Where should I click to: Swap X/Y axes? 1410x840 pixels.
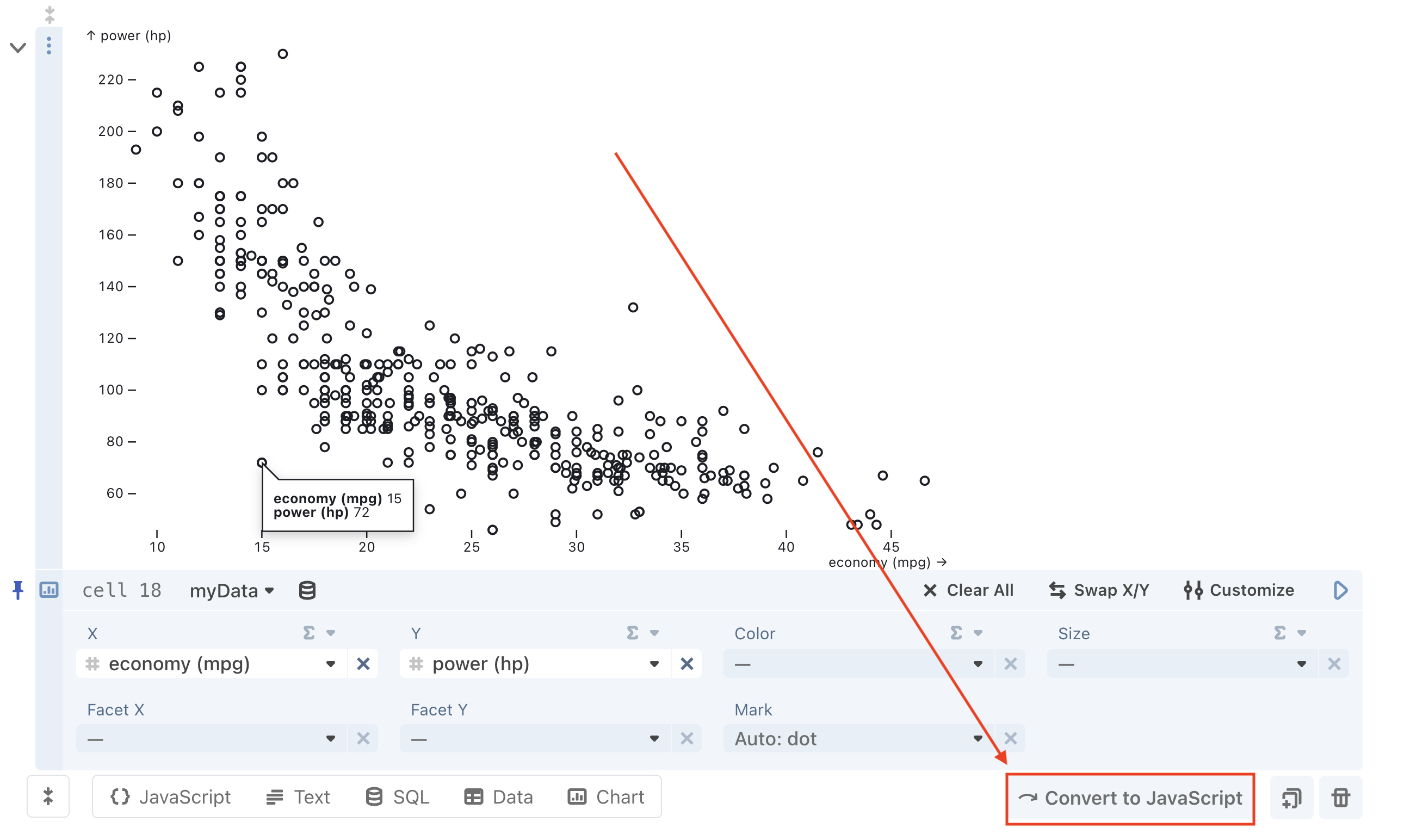tap(1098, 590)
